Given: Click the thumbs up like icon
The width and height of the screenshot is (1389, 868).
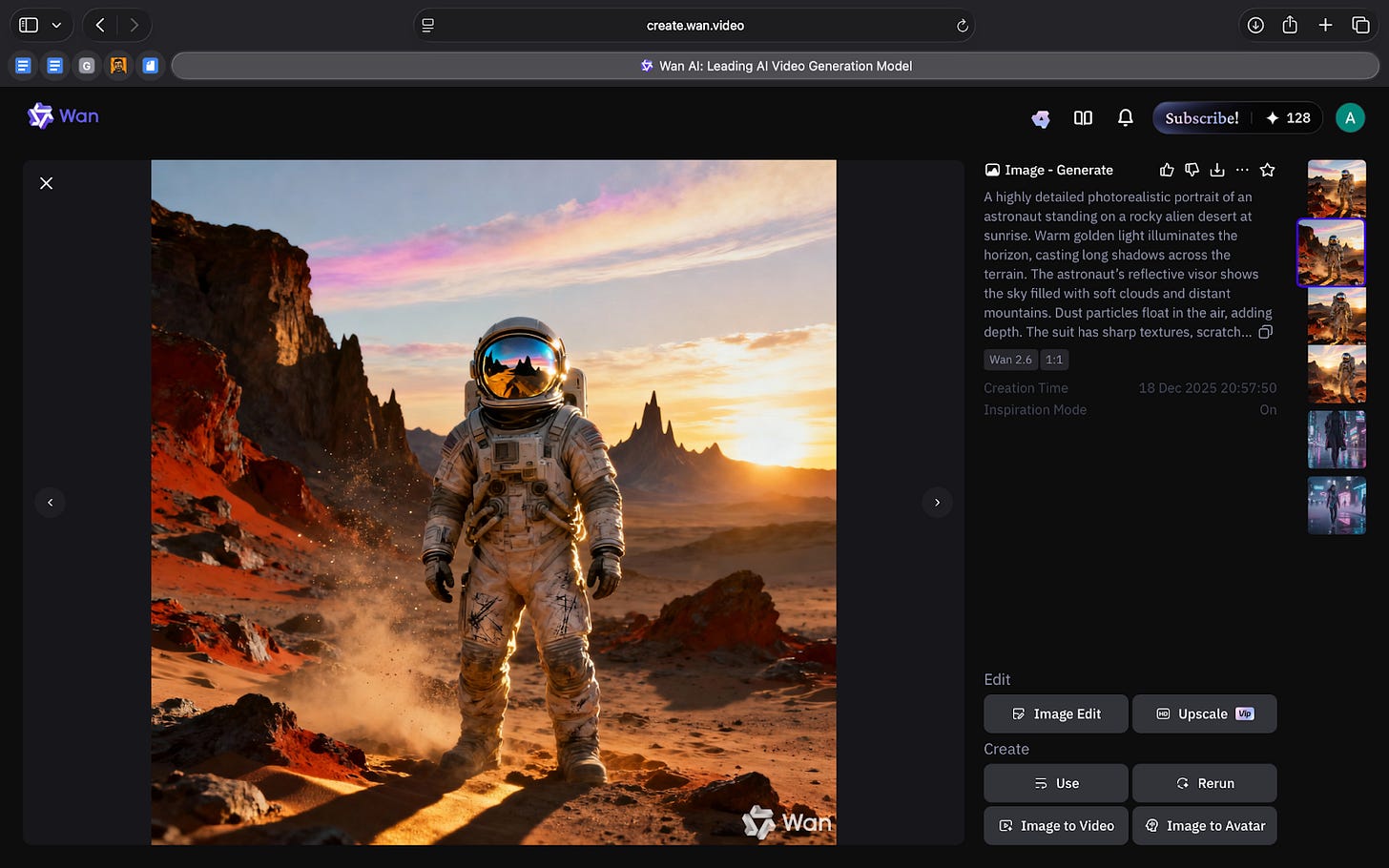Looking at the screenshot, I should (x=1166, y=170).
